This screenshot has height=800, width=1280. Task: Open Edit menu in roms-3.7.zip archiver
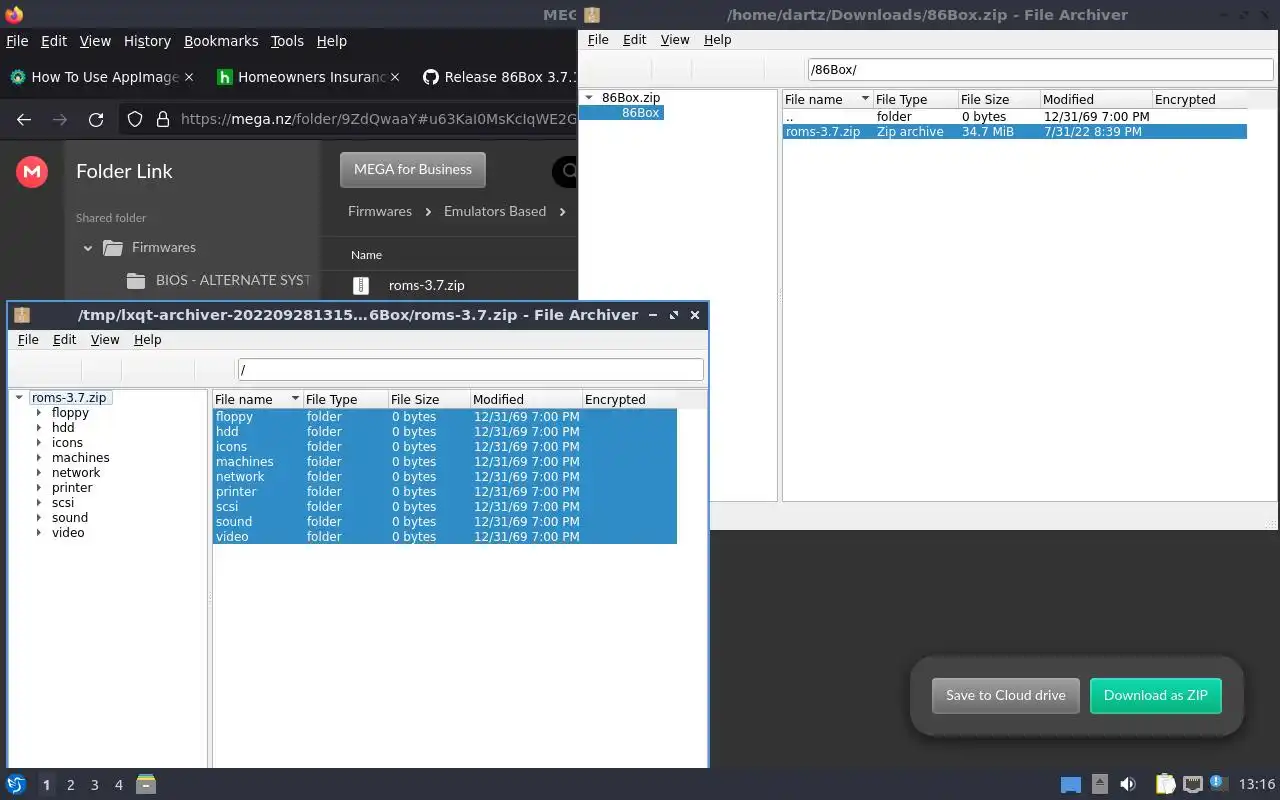click(x=64, y=340)
